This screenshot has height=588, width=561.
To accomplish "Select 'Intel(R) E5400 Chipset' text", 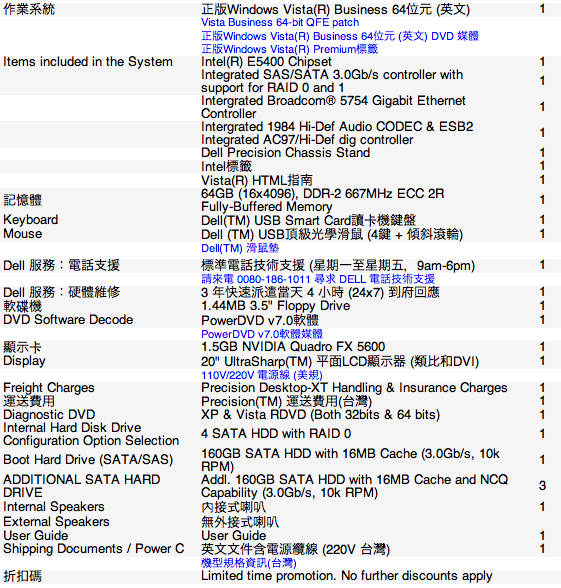I will (266, 62).
